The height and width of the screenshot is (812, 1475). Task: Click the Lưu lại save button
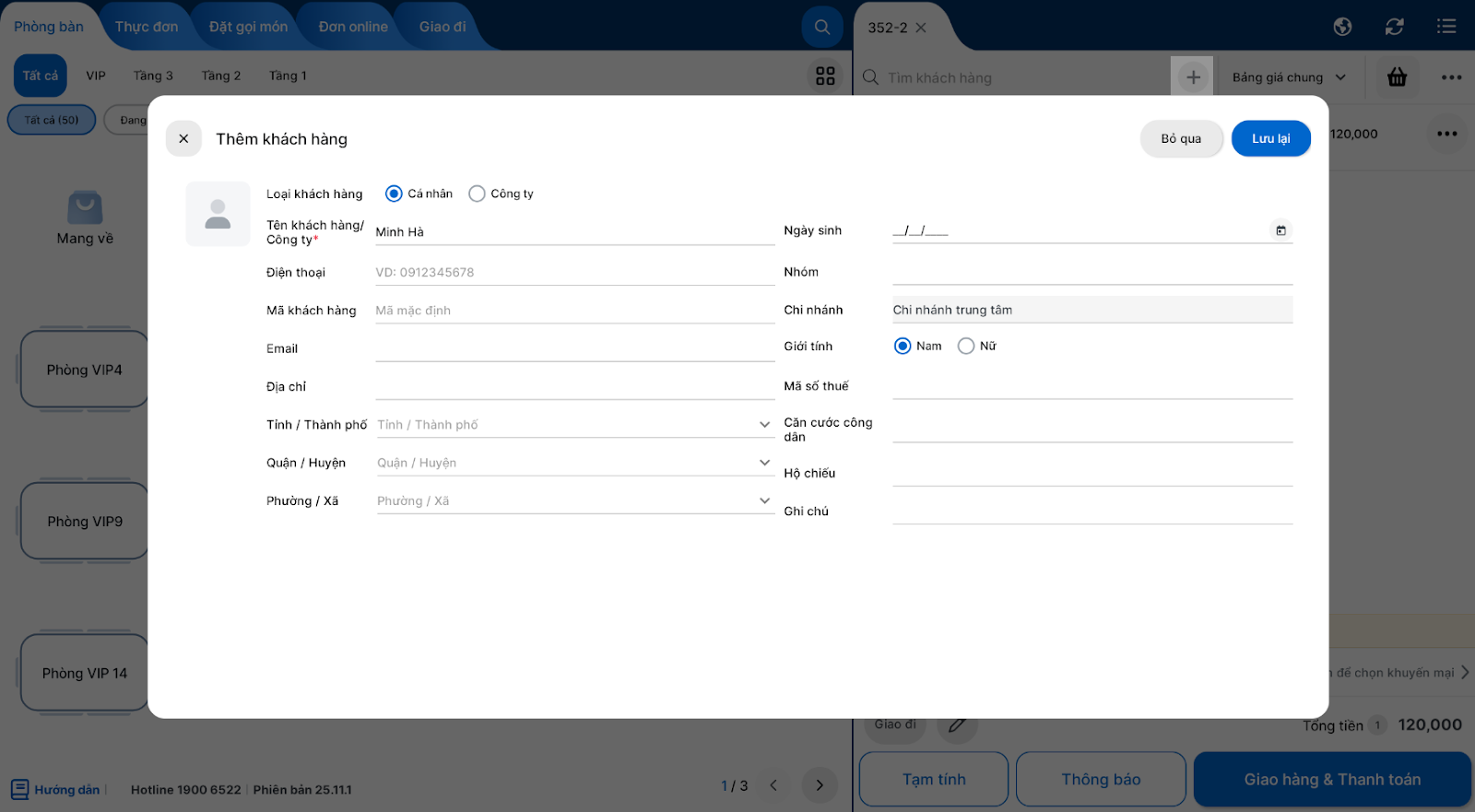(x=1271, y=139)
